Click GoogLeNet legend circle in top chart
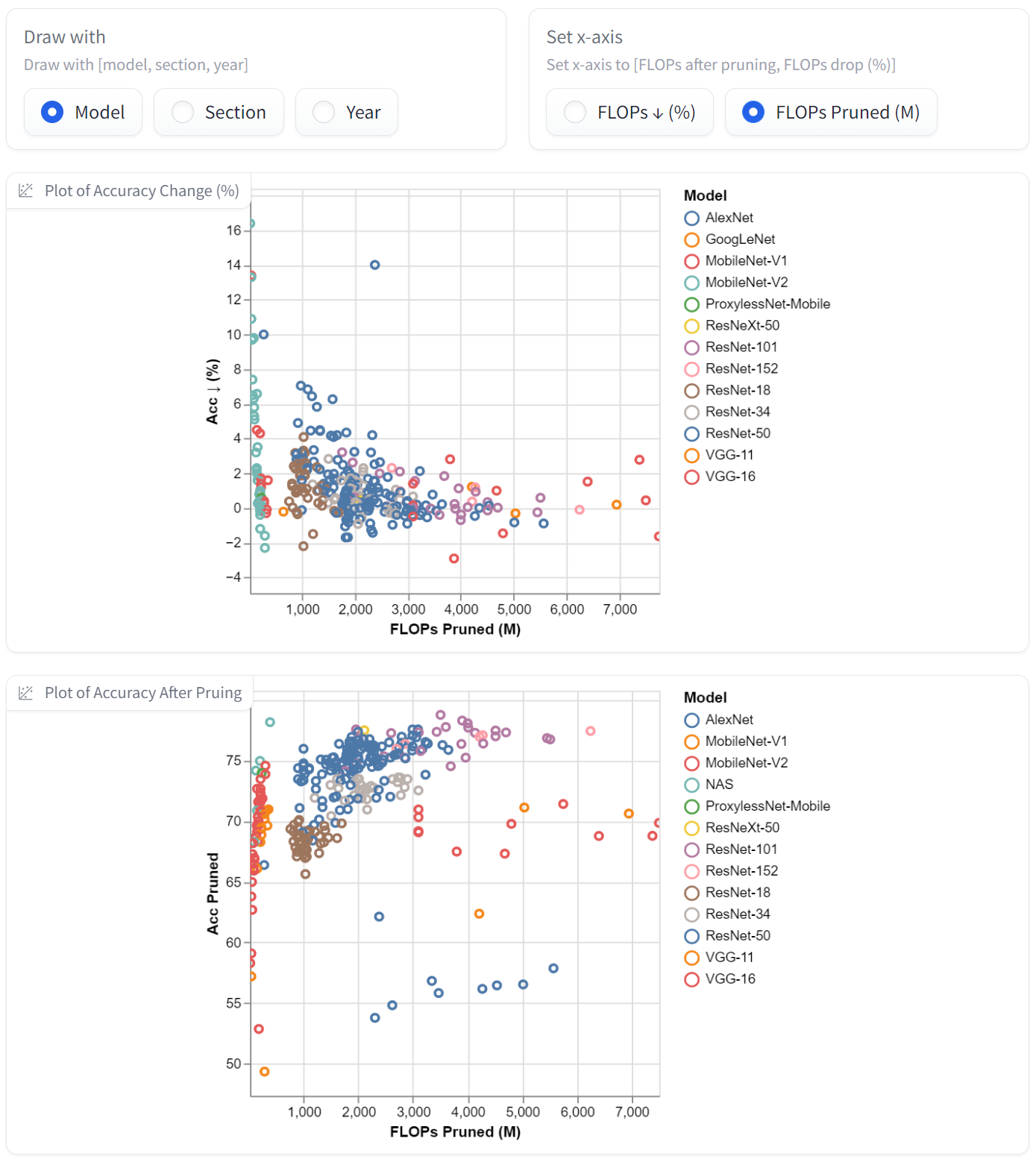Screen dimensions: 1036x1162 (x=692, y=240)
